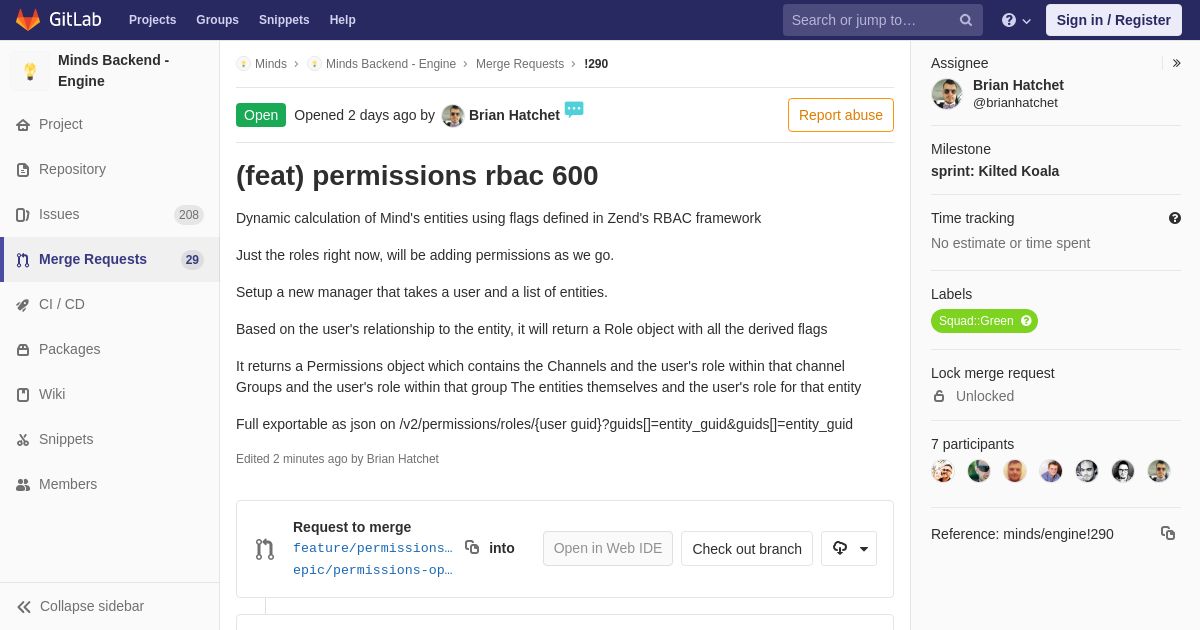
Task: Open the Issues sidebar item
Action: click(59, 214)
